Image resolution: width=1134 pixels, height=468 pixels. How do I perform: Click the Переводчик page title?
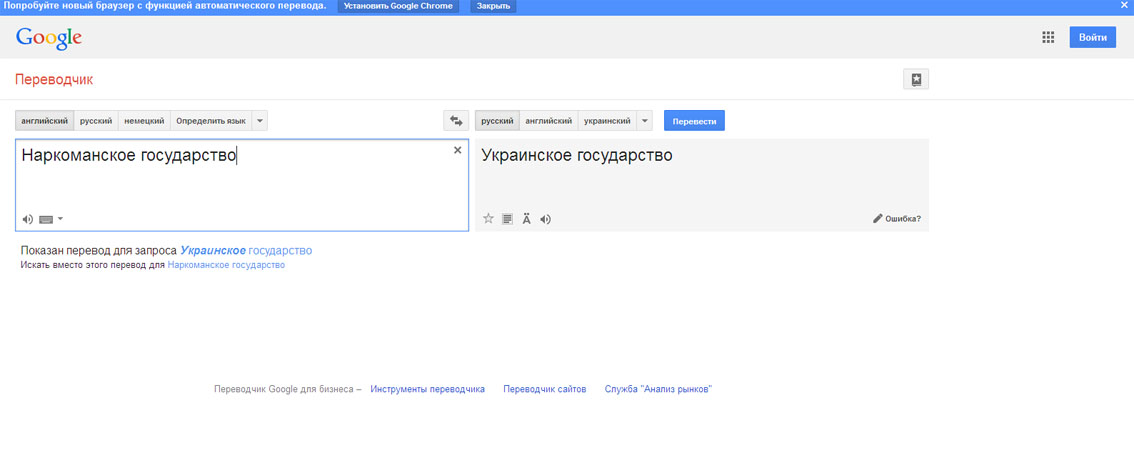coord(54,80)
